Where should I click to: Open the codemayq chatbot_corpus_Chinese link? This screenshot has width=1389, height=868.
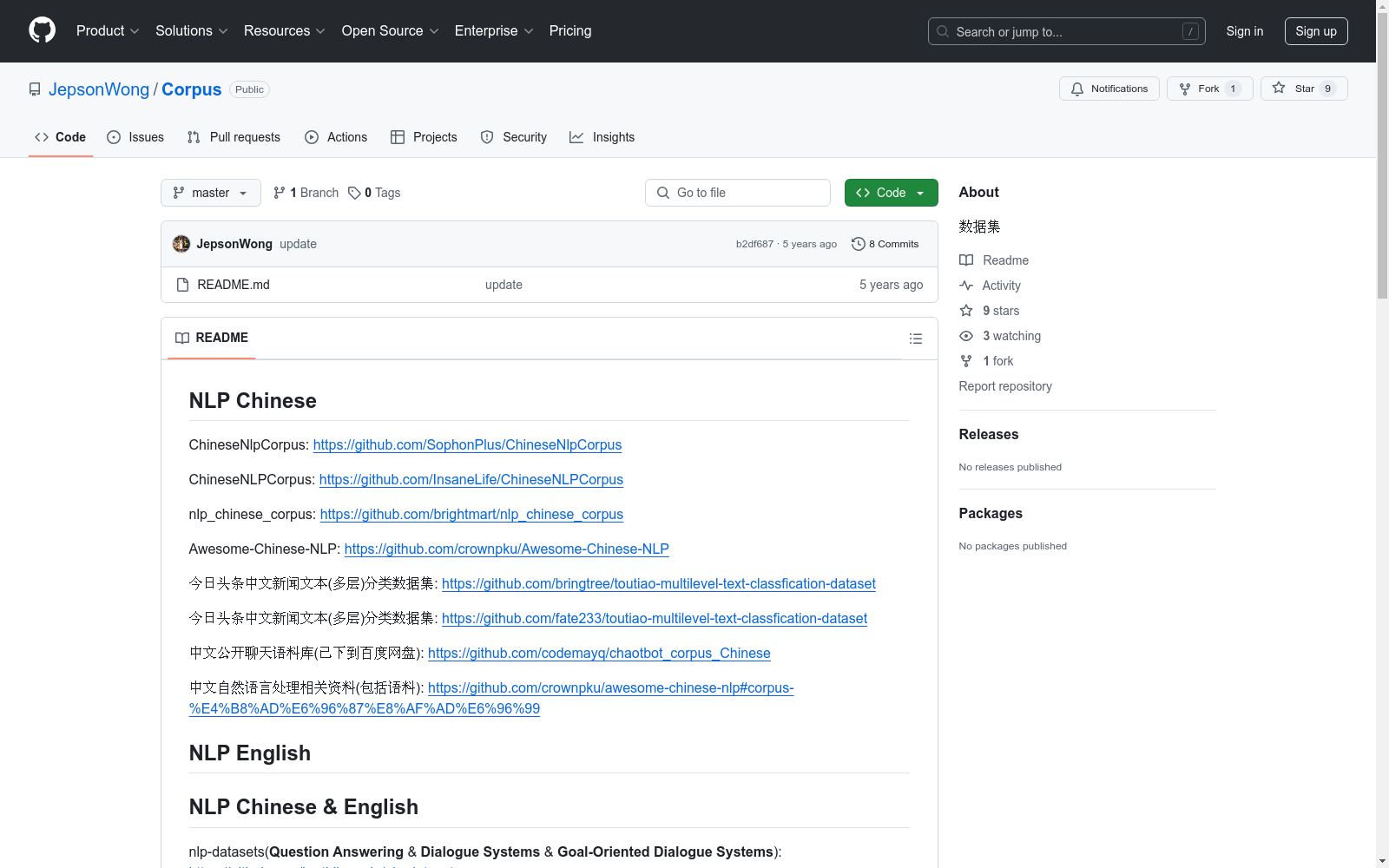tap(599, 653)
